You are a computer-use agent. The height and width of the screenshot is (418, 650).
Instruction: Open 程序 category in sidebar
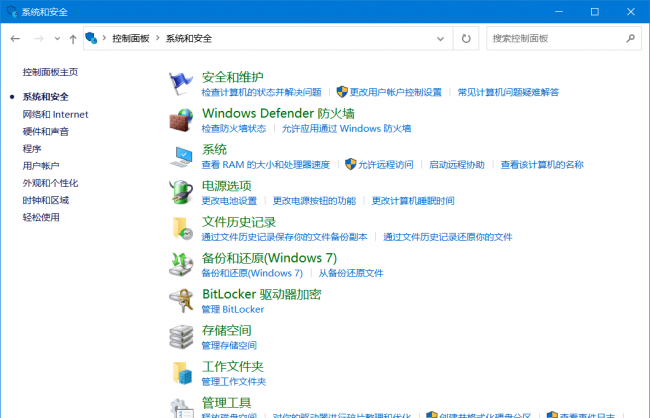[32, 149]
